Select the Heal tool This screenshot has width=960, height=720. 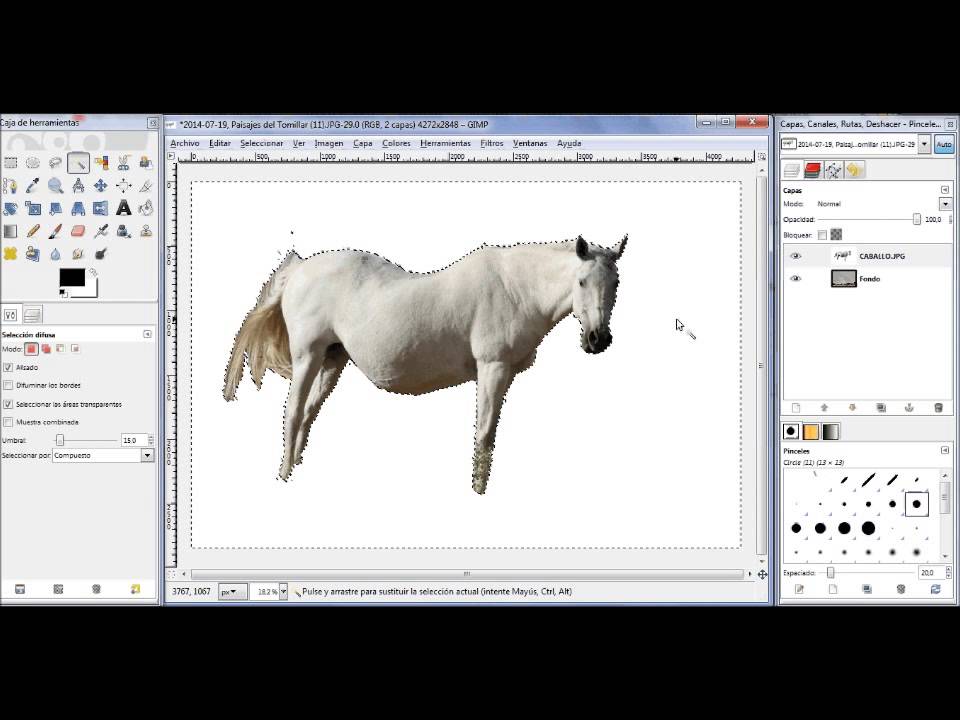coord(10,253)
